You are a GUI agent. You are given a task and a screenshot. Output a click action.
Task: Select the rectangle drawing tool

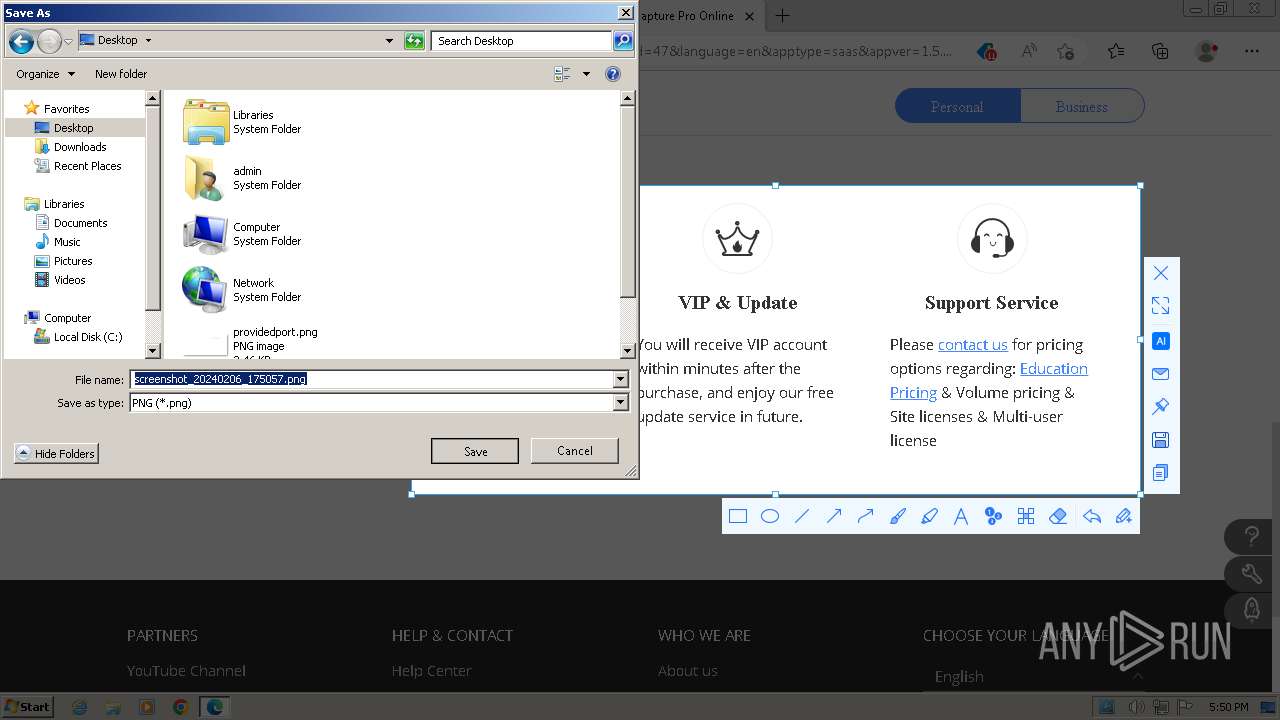tap(738, 516)
